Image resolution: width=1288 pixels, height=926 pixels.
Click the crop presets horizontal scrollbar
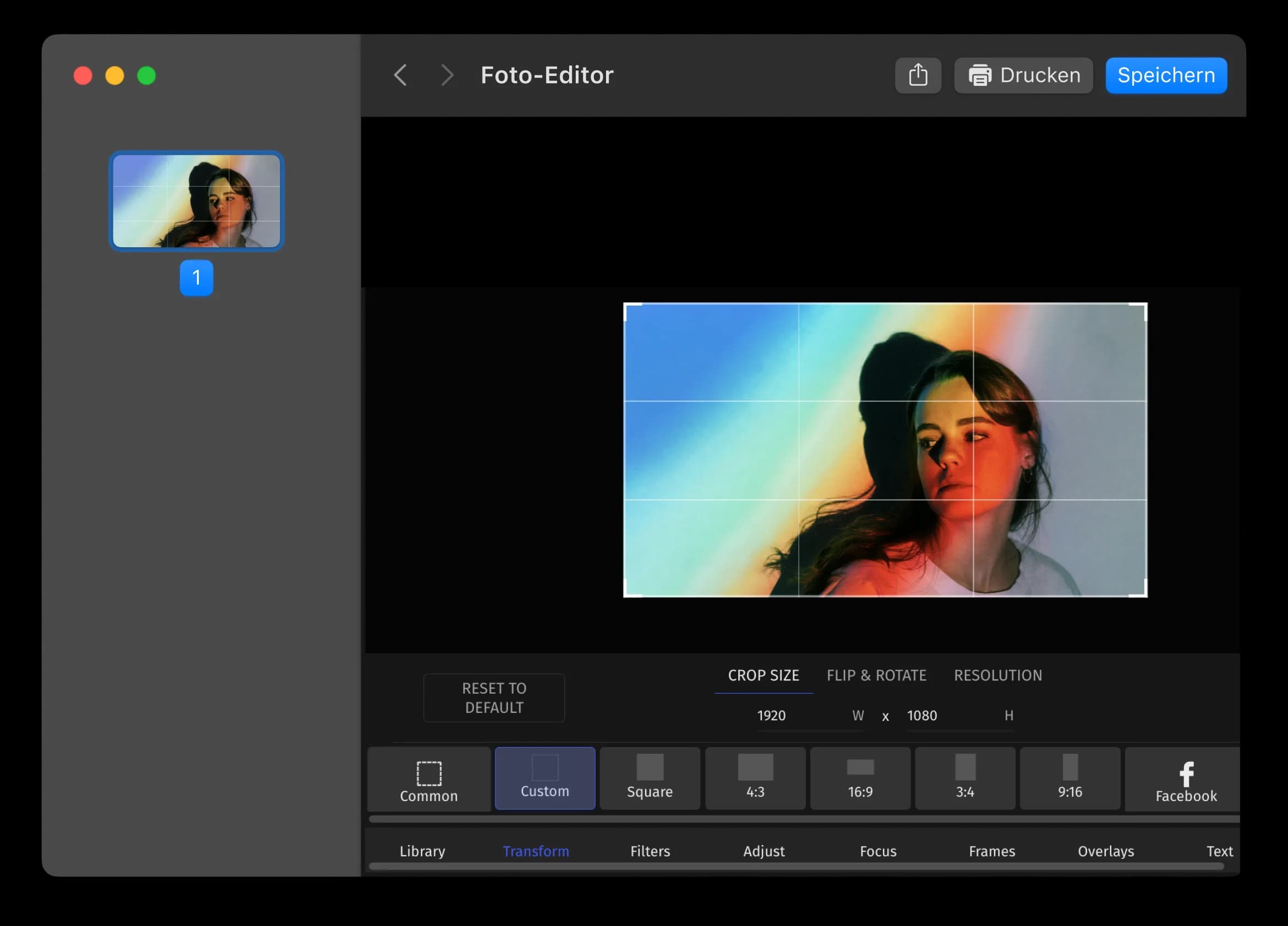click(804, 819)
